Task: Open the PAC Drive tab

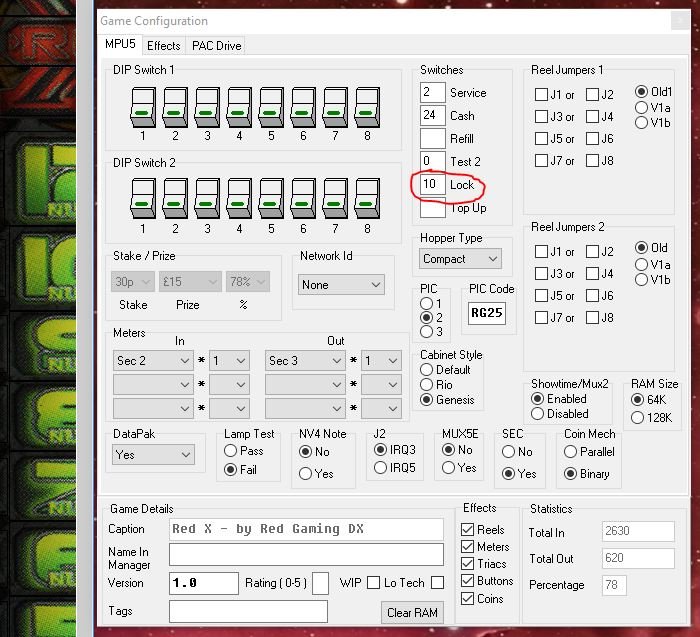Action: (216, 45)
